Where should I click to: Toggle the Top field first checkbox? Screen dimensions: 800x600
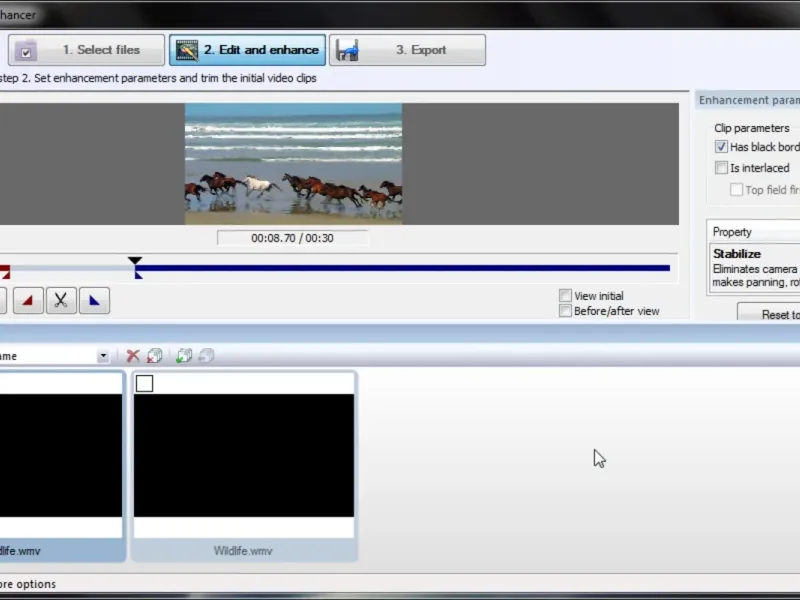(736, 190)
